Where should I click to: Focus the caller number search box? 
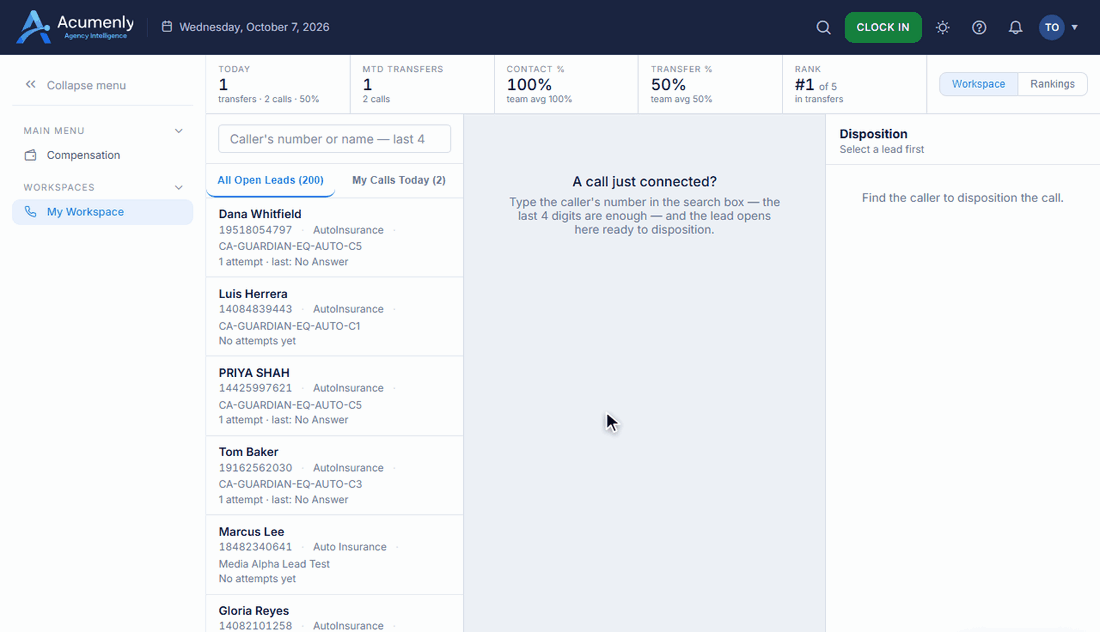(335, 139)
